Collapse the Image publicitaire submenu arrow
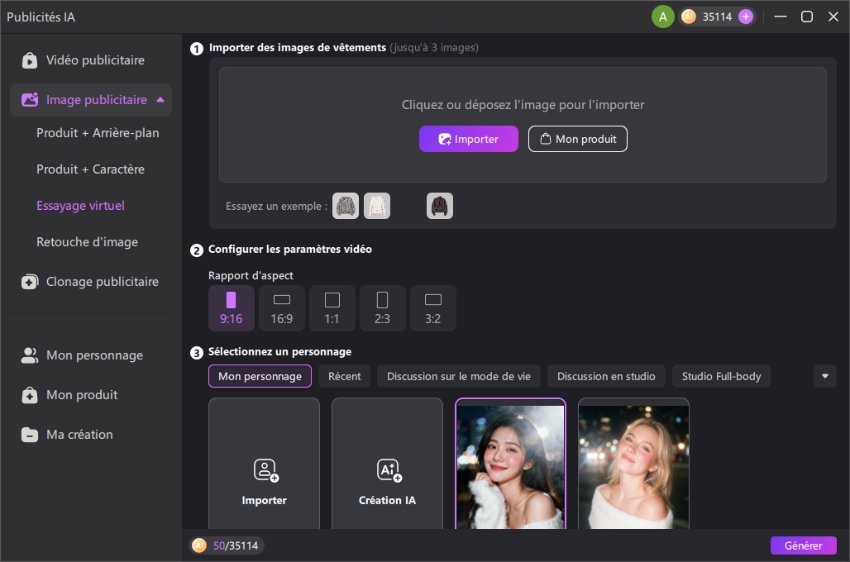The height and width of the screenshot is (562, 850). (x=160, y=100)
